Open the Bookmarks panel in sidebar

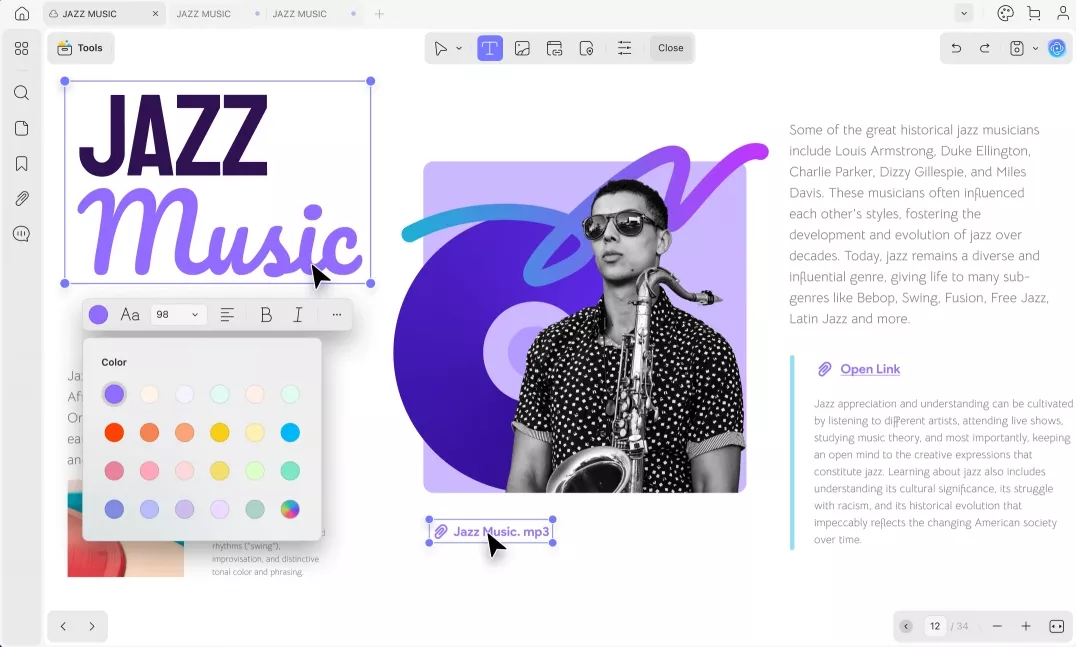[x=21, y=164]
